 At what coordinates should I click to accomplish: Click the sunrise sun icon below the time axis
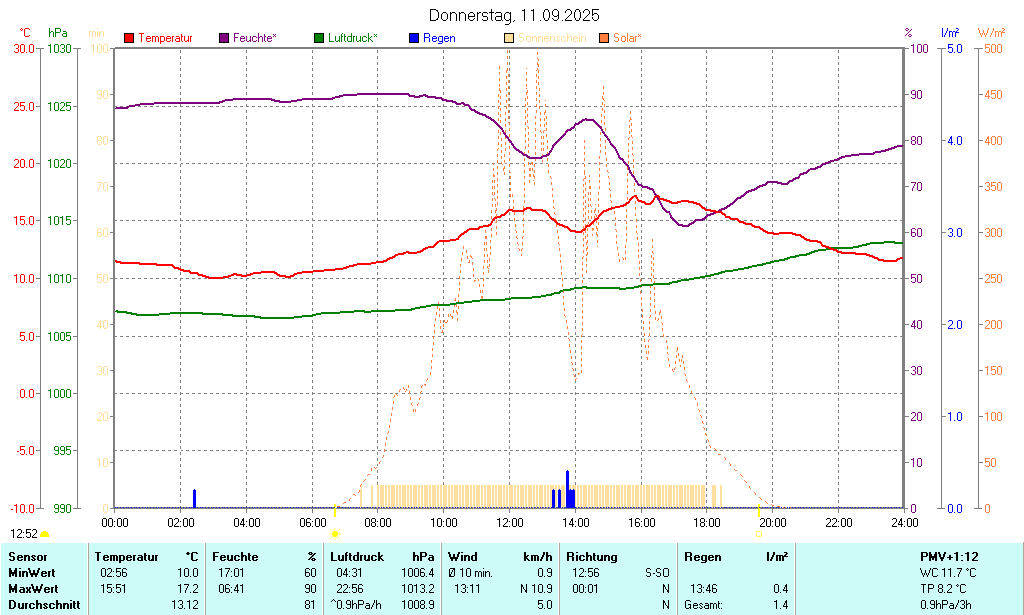pos(335,534)
